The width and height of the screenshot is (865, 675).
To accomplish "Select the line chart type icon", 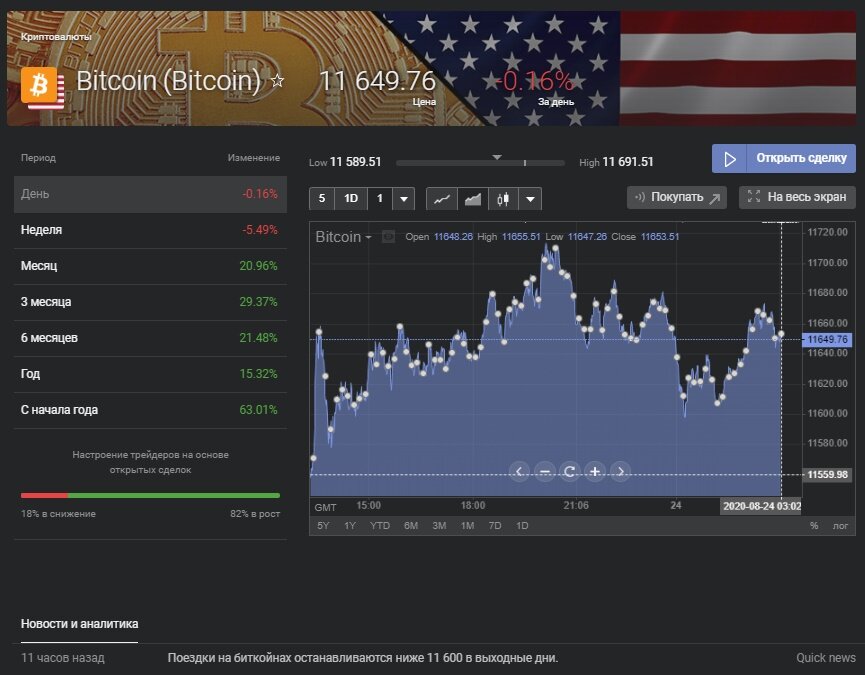I will point(442,199).
